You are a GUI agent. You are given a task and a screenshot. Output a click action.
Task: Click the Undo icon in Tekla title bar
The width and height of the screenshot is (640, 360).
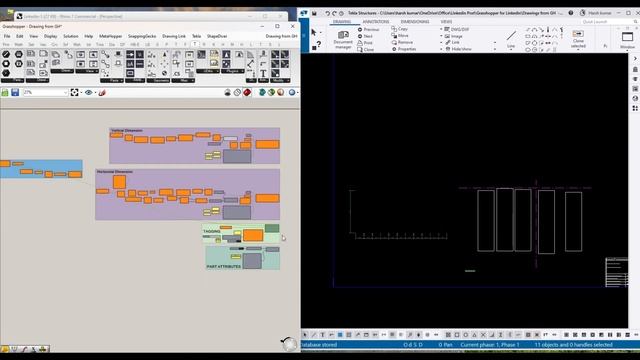coord(327,13)
